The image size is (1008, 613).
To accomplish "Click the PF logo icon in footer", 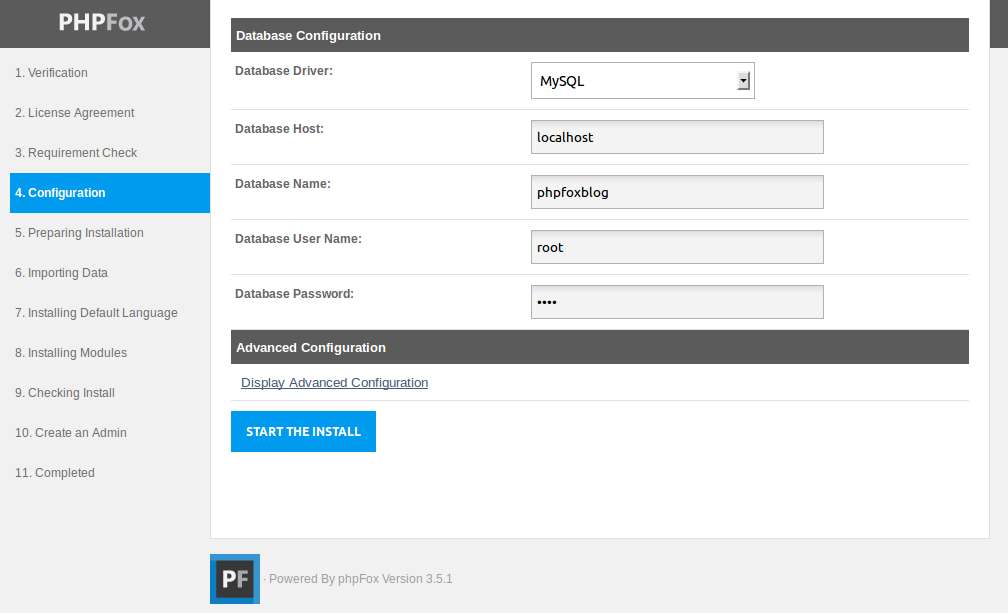I will (235, 579).
